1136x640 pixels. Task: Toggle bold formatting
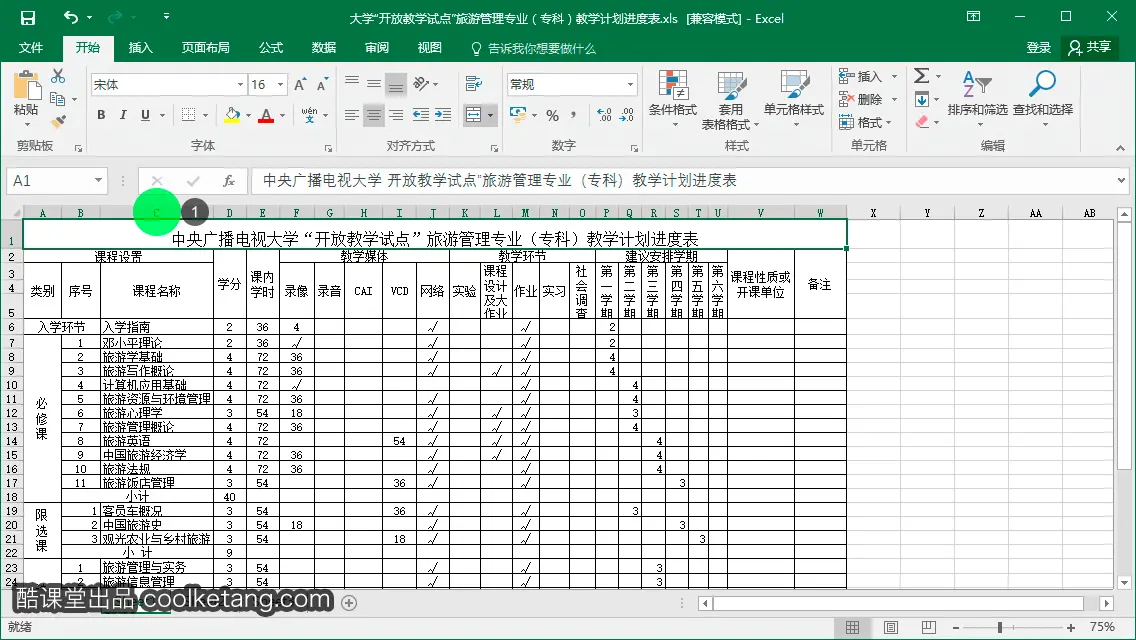coord(101,115)
